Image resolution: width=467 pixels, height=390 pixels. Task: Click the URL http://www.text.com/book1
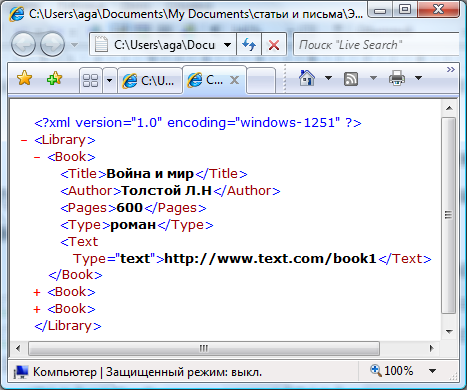pyautogui.click(x=270, y=258)
